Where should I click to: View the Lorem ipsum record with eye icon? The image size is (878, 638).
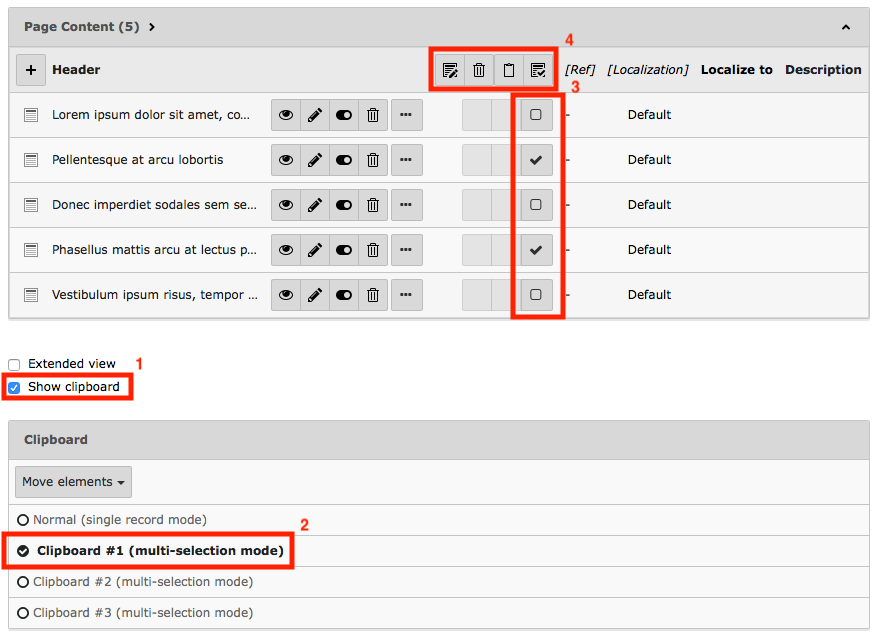pos(286,115)
